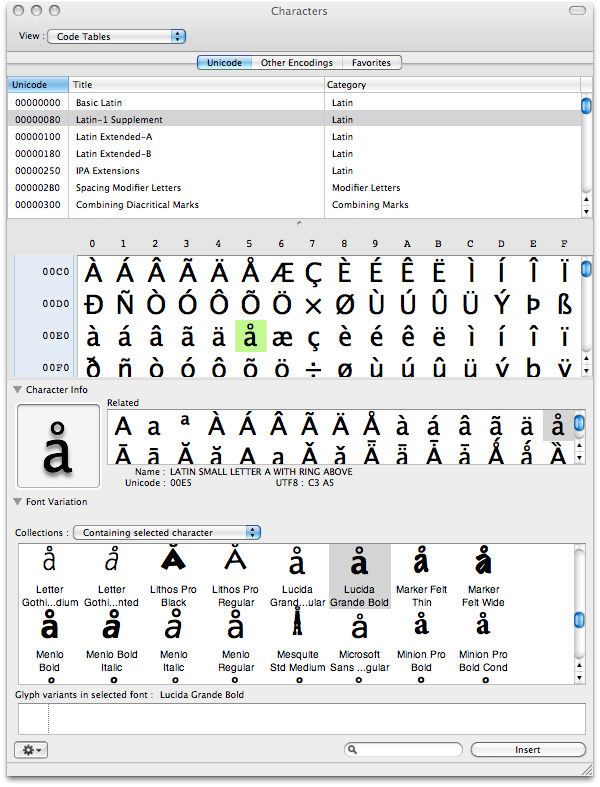Image resolution: width=600 pixels, height=787 pixels.
Task: Click the character grid scrollbar thumb
Action: click(x=586, y=269)
